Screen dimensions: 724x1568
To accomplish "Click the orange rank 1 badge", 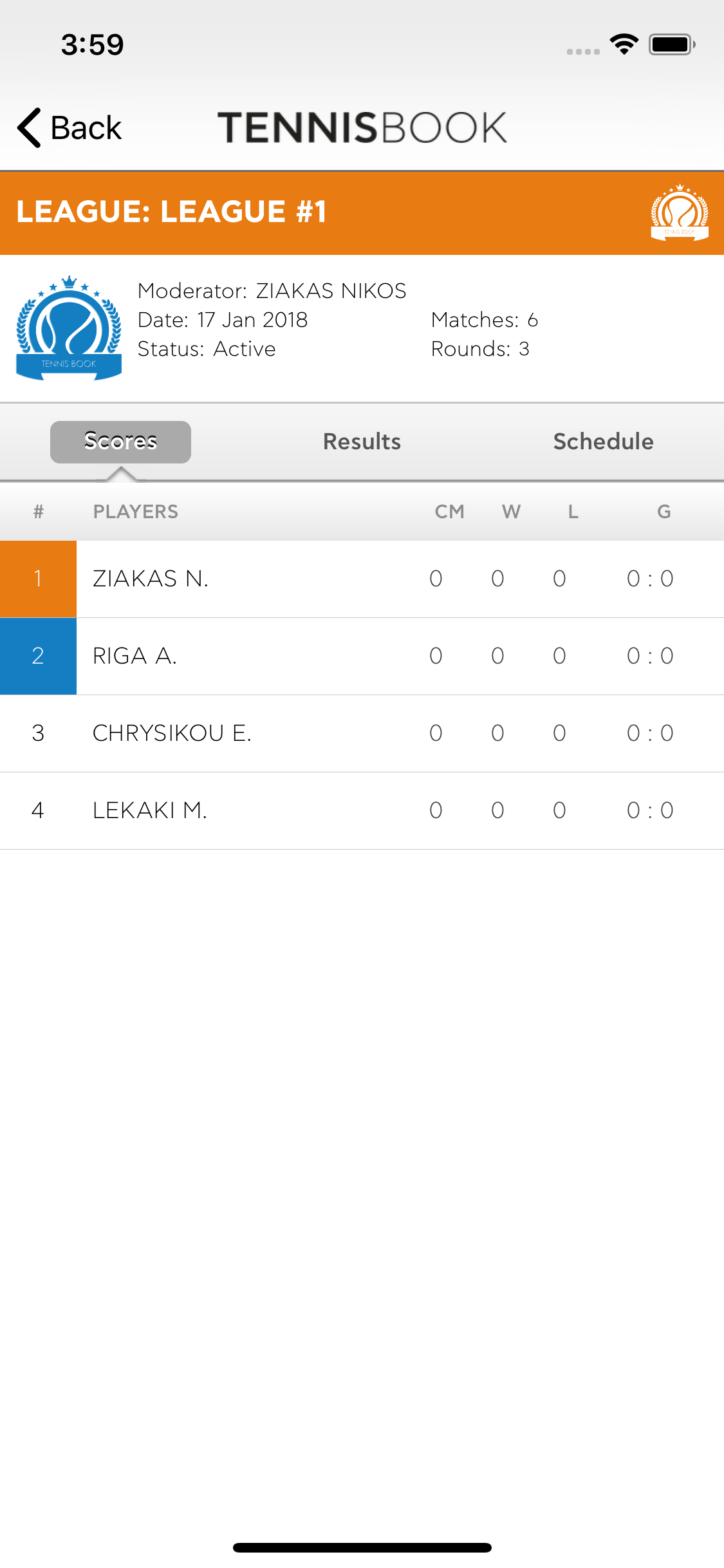I will [38, 579].
